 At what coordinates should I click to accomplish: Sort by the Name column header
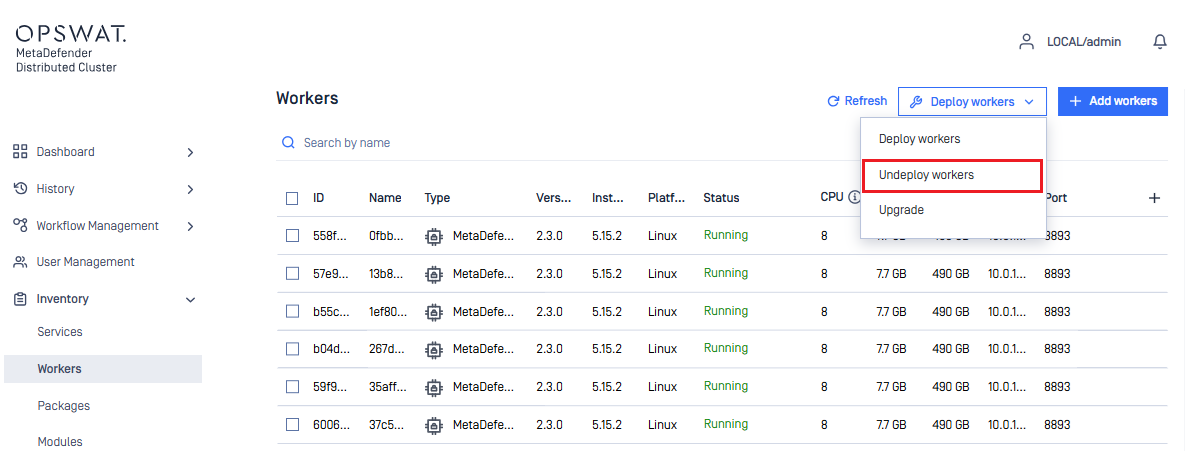(385, 198)
